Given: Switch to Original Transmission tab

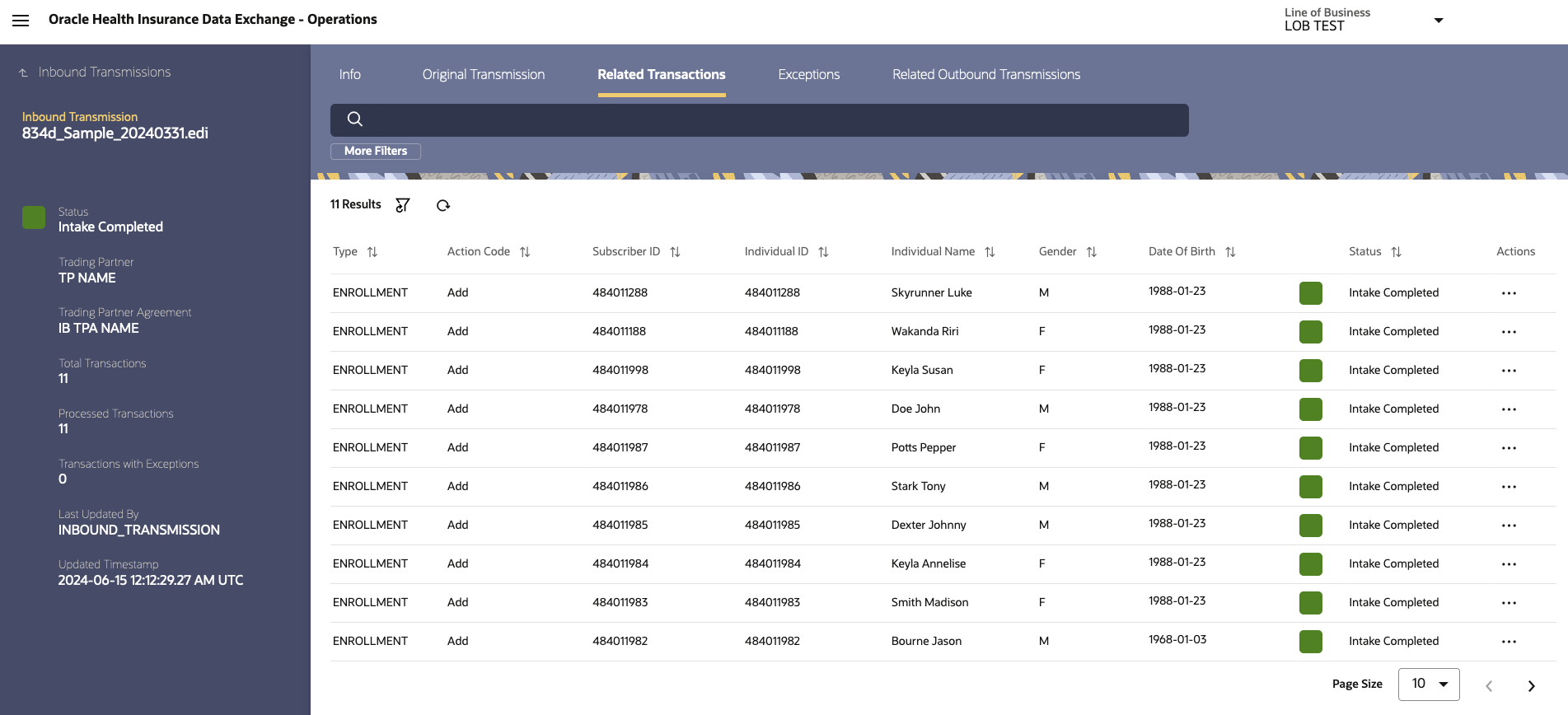Looking at the screenshot, I should point(484,74).
